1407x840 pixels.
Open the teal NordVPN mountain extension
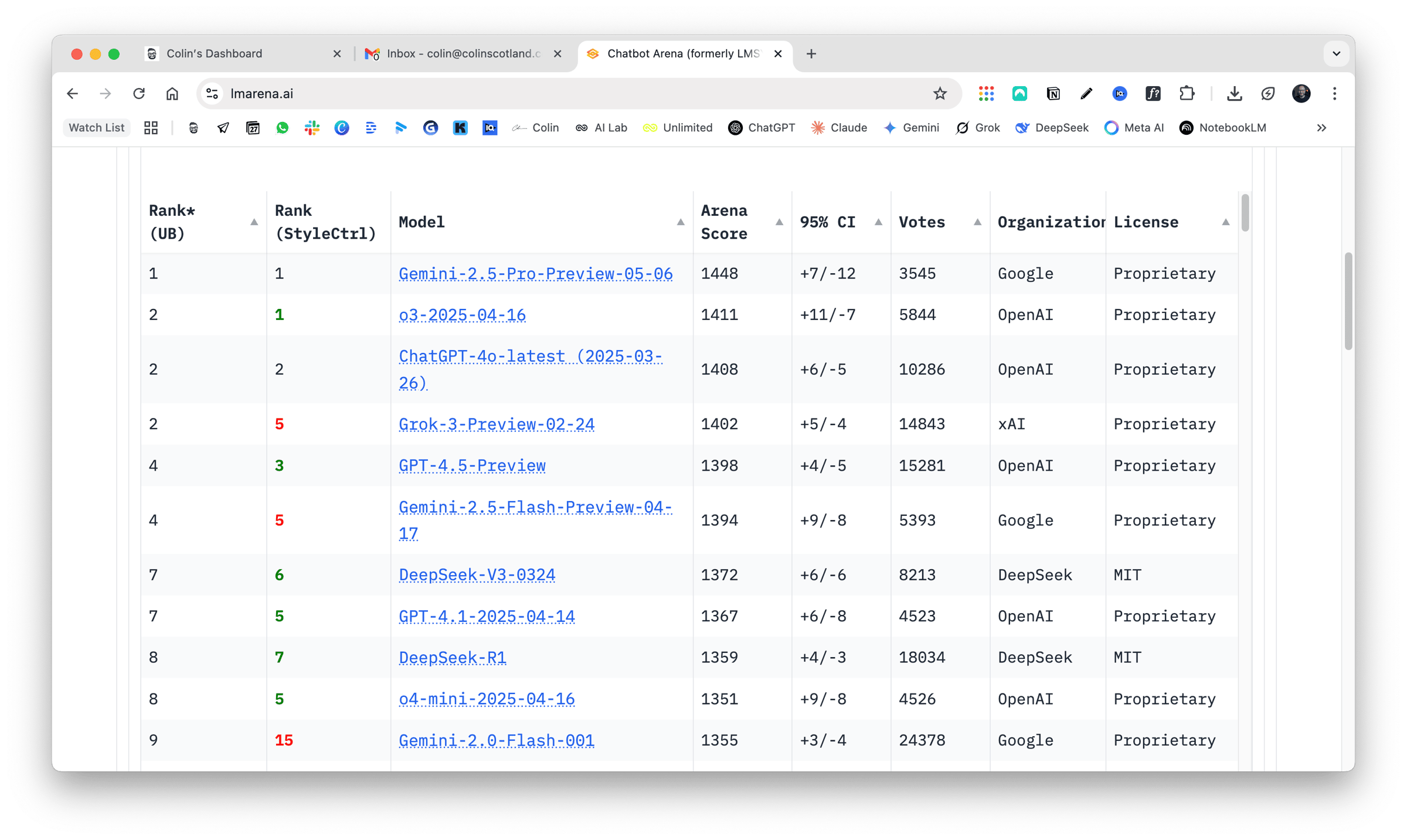coord(1019,94)
